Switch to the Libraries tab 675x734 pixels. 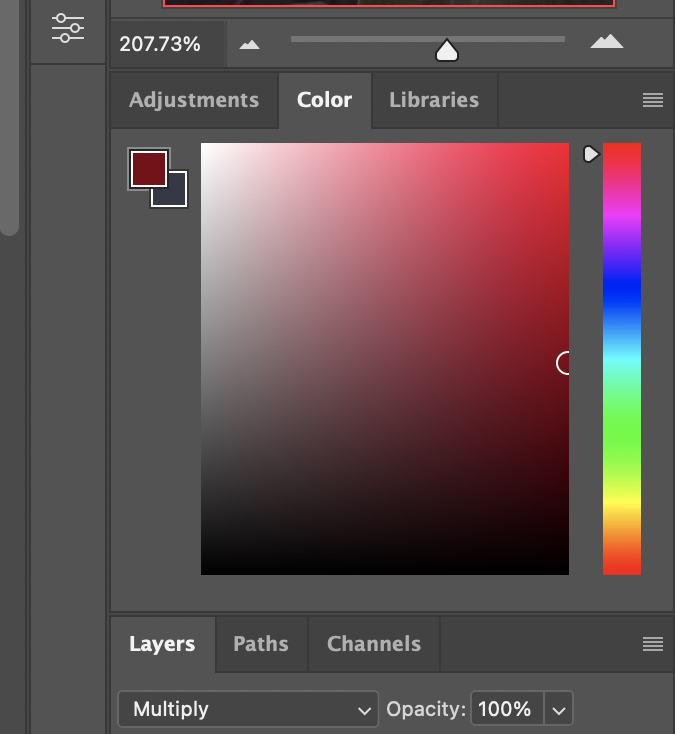(x=434, y=100)
